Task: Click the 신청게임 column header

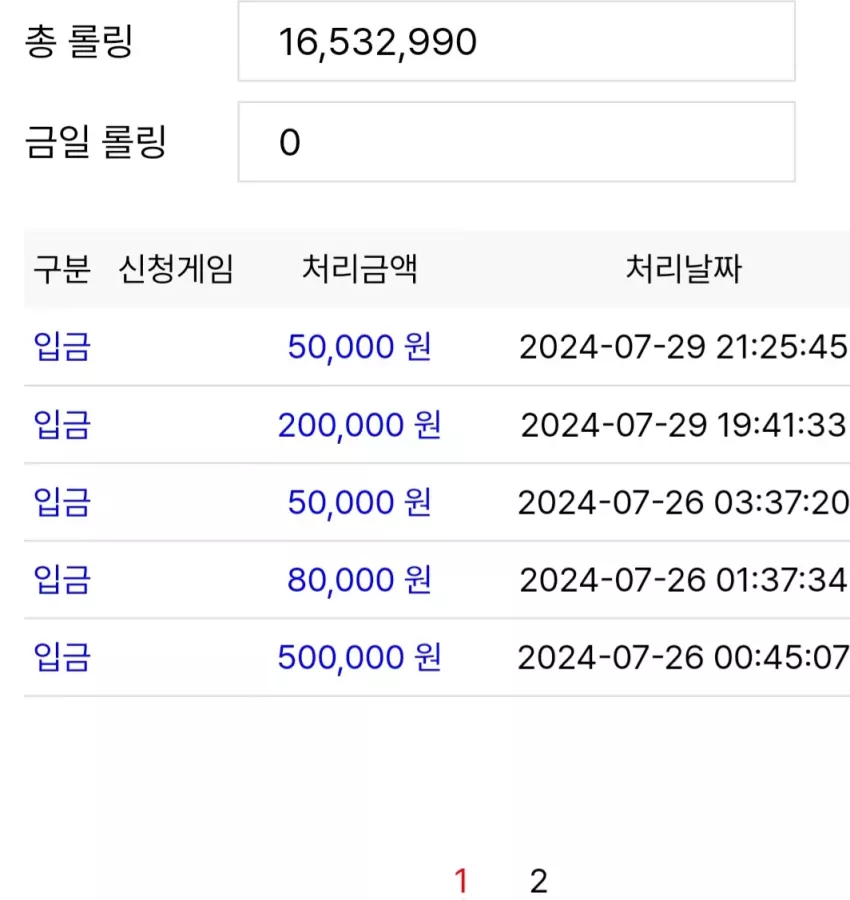Action: tap(176, 269)
